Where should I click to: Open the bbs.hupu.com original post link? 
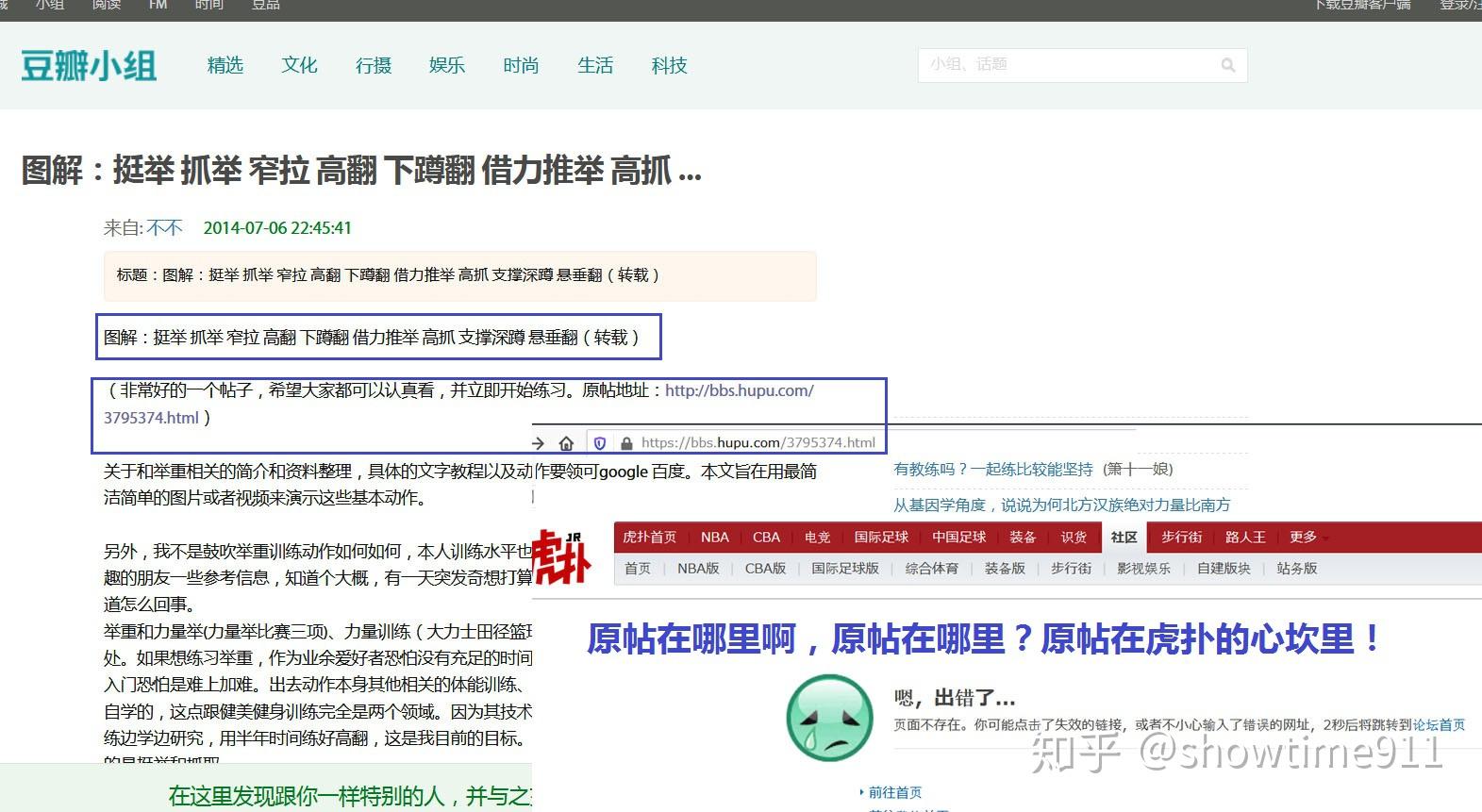(x=740, y=390)
